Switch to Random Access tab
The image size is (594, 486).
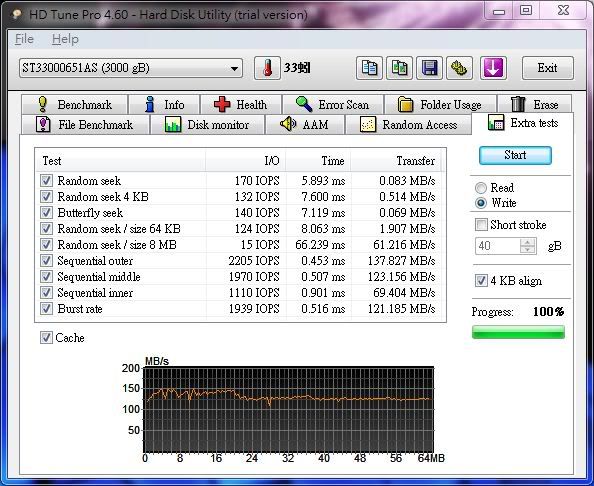pyautogui.click(x=408, y=124)
